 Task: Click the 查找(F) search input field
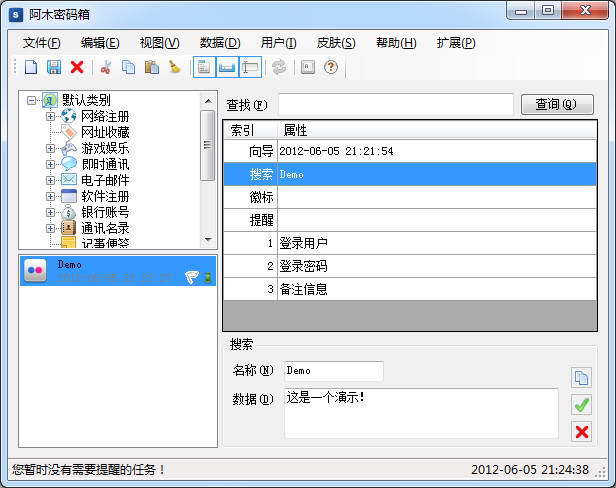[x=395, y=104]
